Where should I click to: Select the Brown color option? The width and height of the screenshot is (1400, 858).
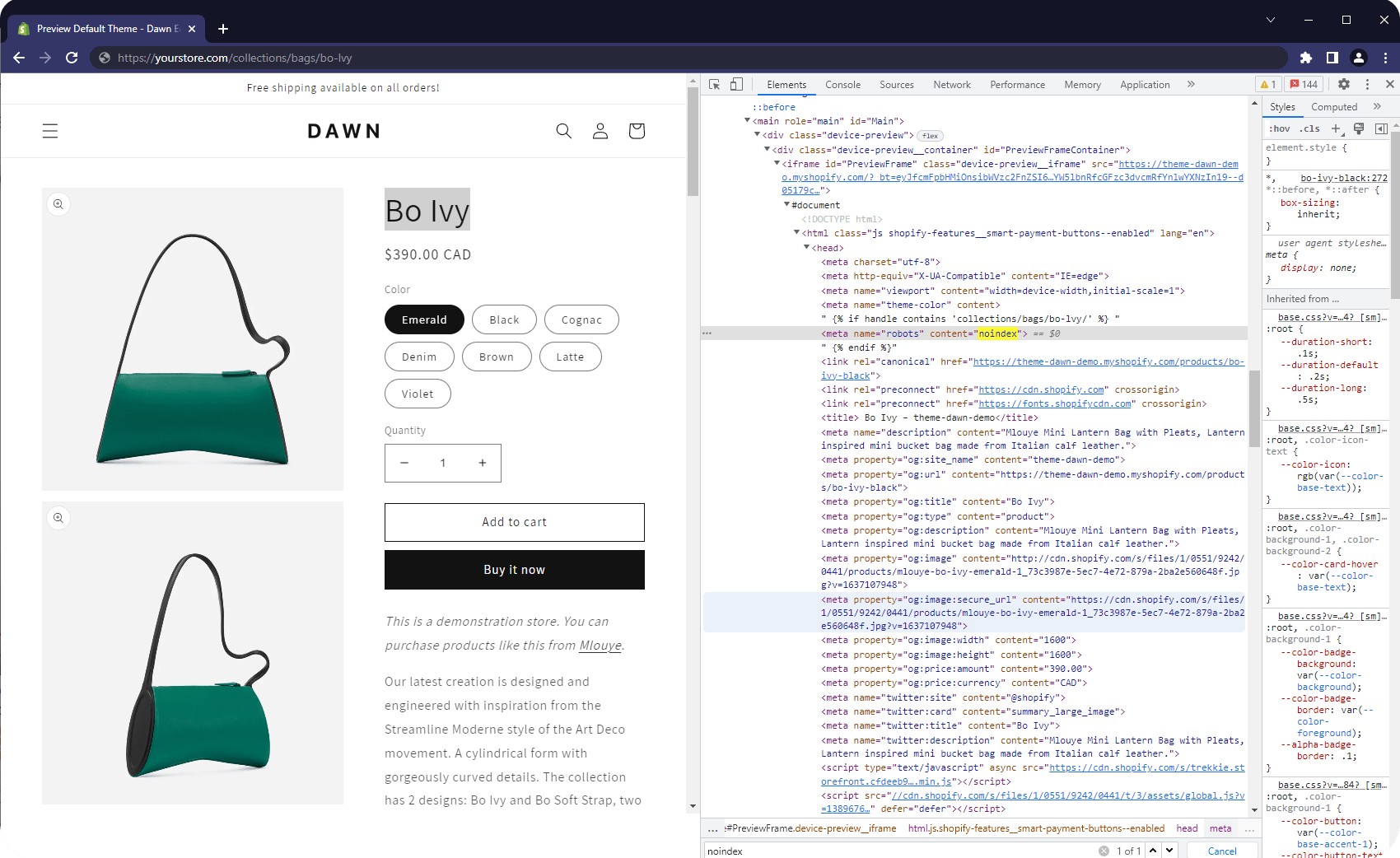[497, 357]
